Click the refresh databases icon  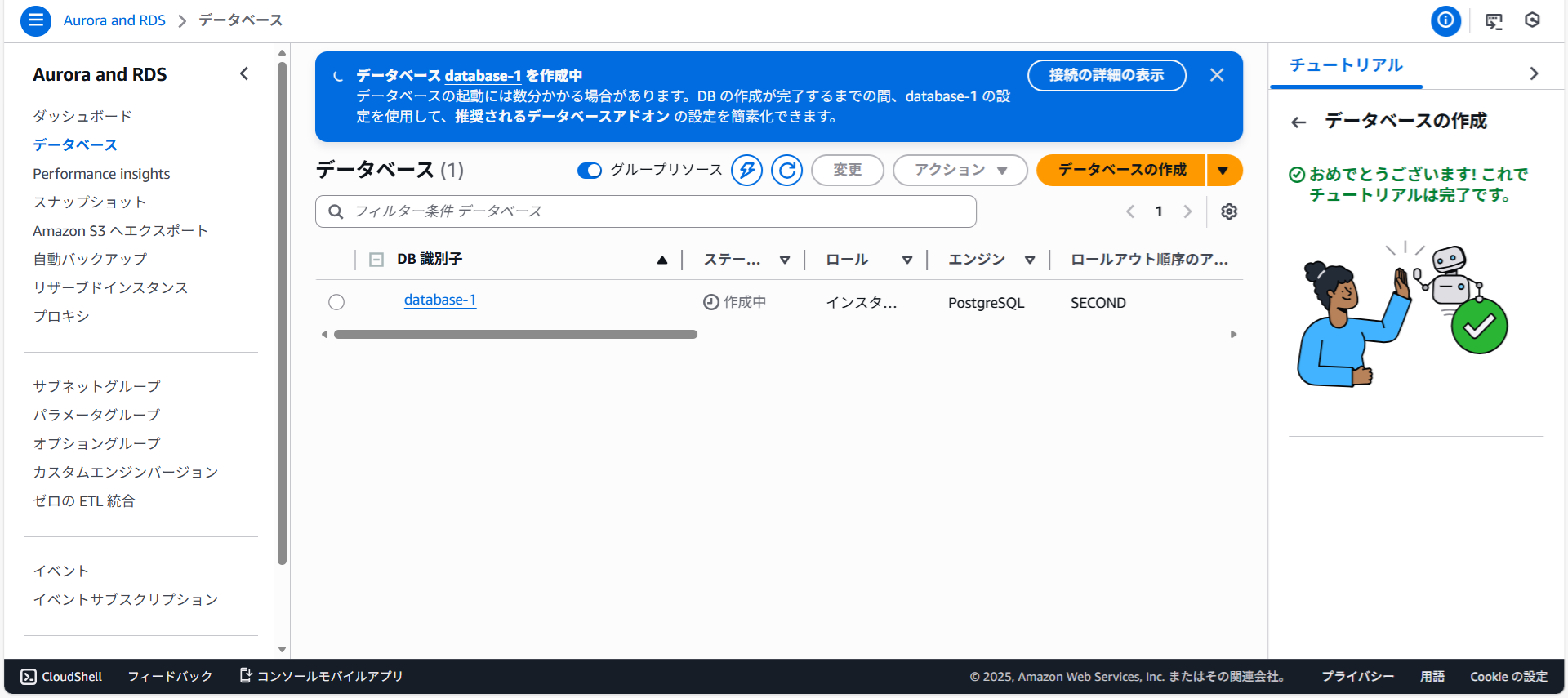(x=786, y=171)
